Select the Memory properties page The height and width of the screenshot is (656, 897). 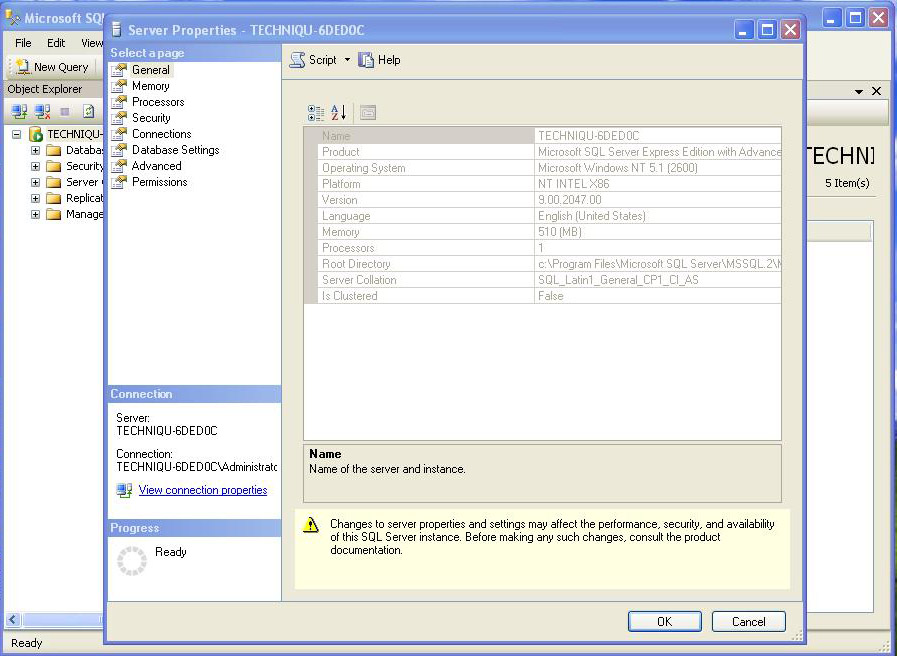151,85
